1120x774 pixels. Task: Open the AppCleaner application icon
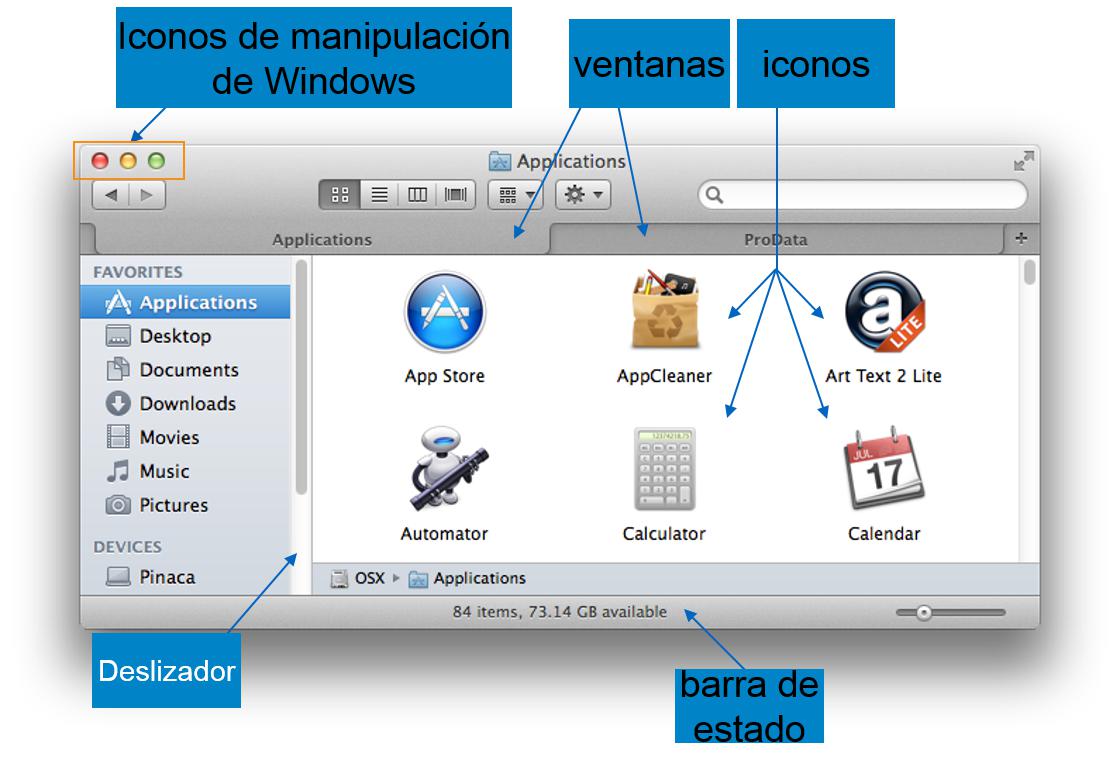(x=665, y=309)
